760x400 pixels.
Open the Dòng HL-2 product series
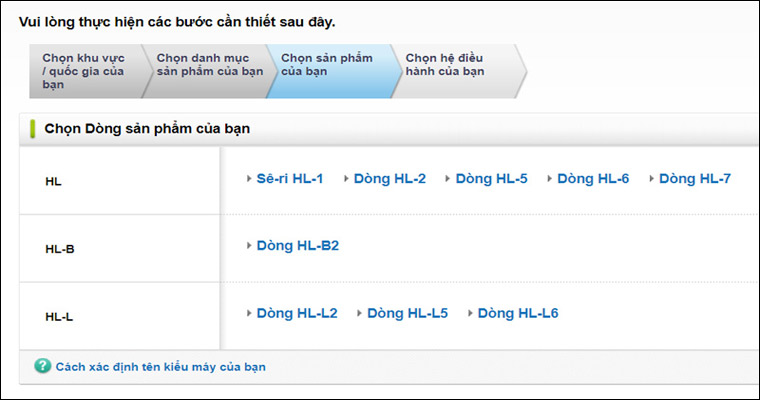pos(390,179)
